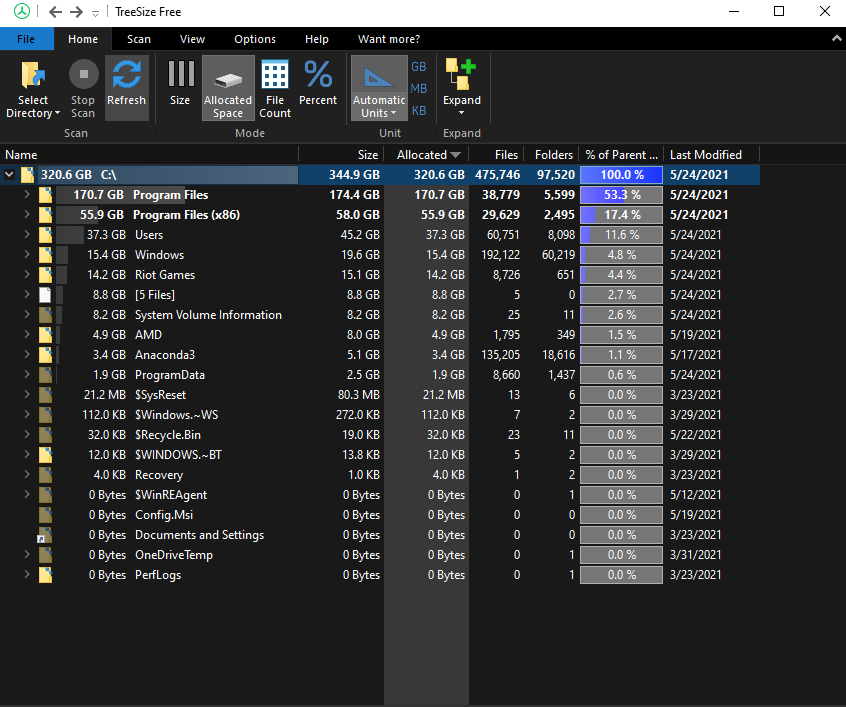Image resolution: width=846 pixels, height=707 pixels.
Task: Click the [5 Files] file icon
Action: 45,295
